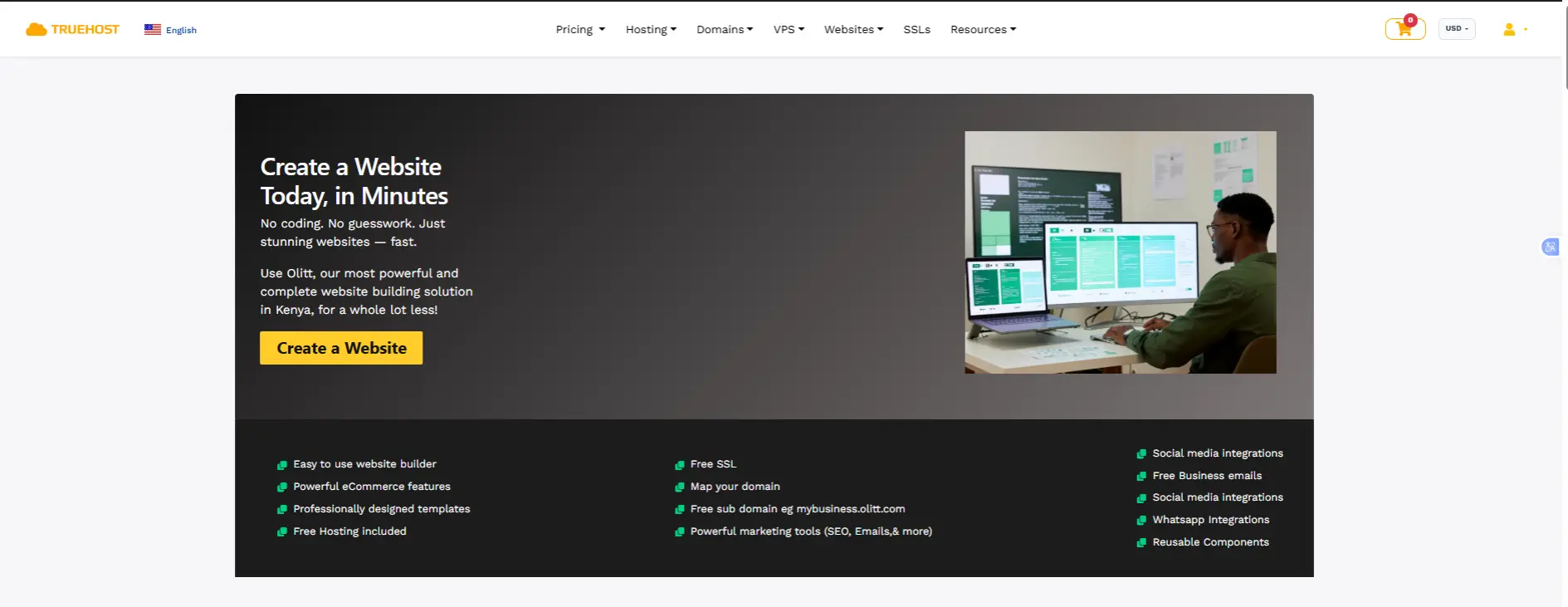1568x607 pixels.
Task: Click the 'Reusable Components' text
Action: pyautogui.click(x=1210, y=542)
